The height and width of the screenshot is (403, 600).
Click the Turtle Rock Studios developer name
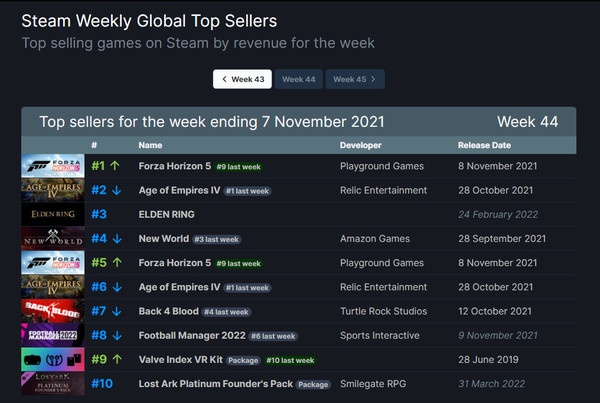pyautogui.click(x=383, y=311)
